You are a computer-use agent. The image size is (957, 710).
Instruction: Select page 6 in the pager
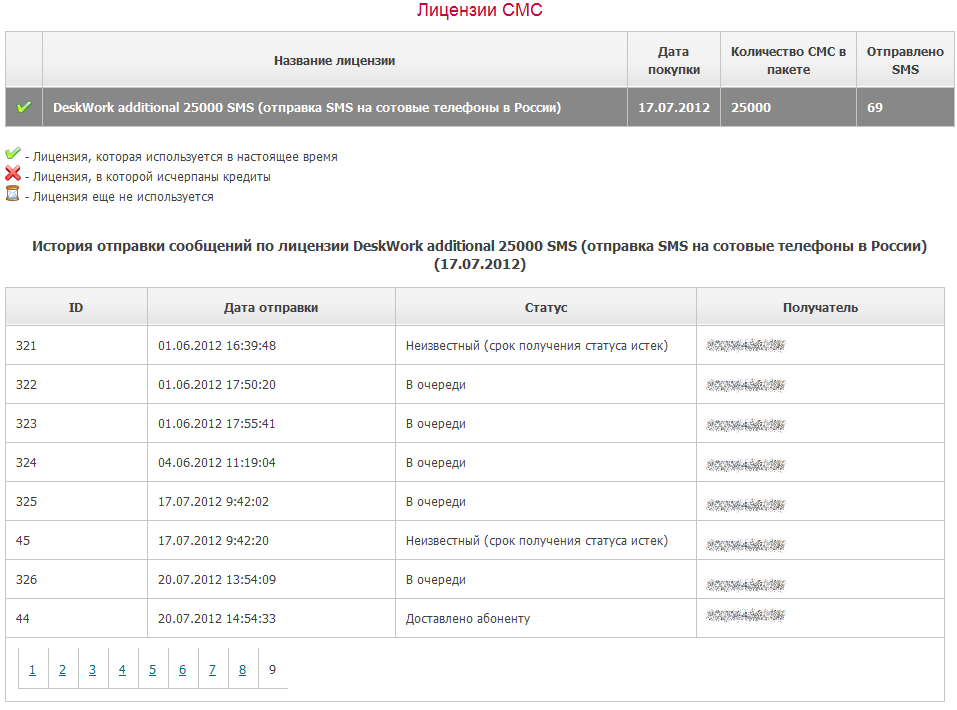tap(182, 670)
